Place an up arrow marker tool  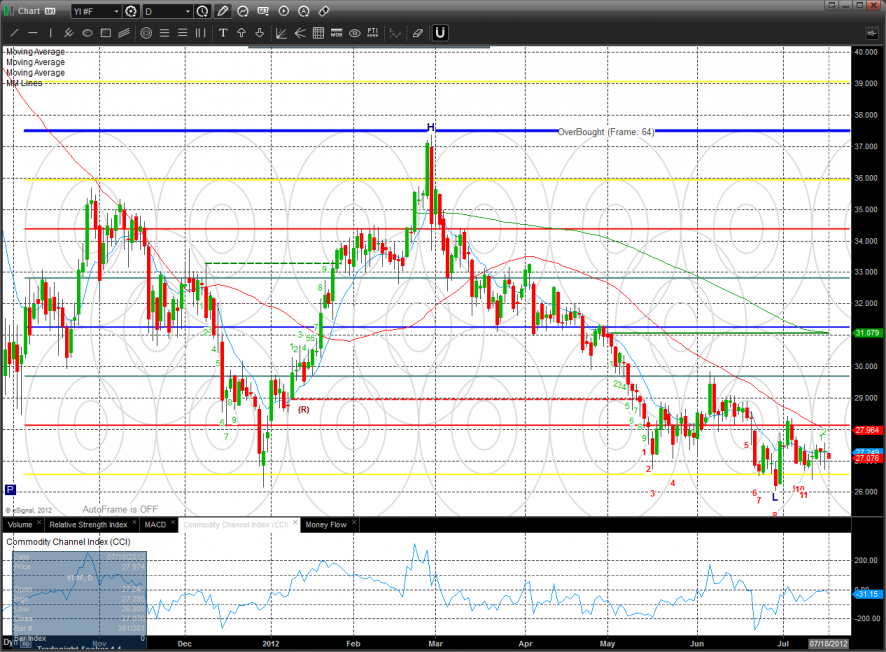[242, 33]
